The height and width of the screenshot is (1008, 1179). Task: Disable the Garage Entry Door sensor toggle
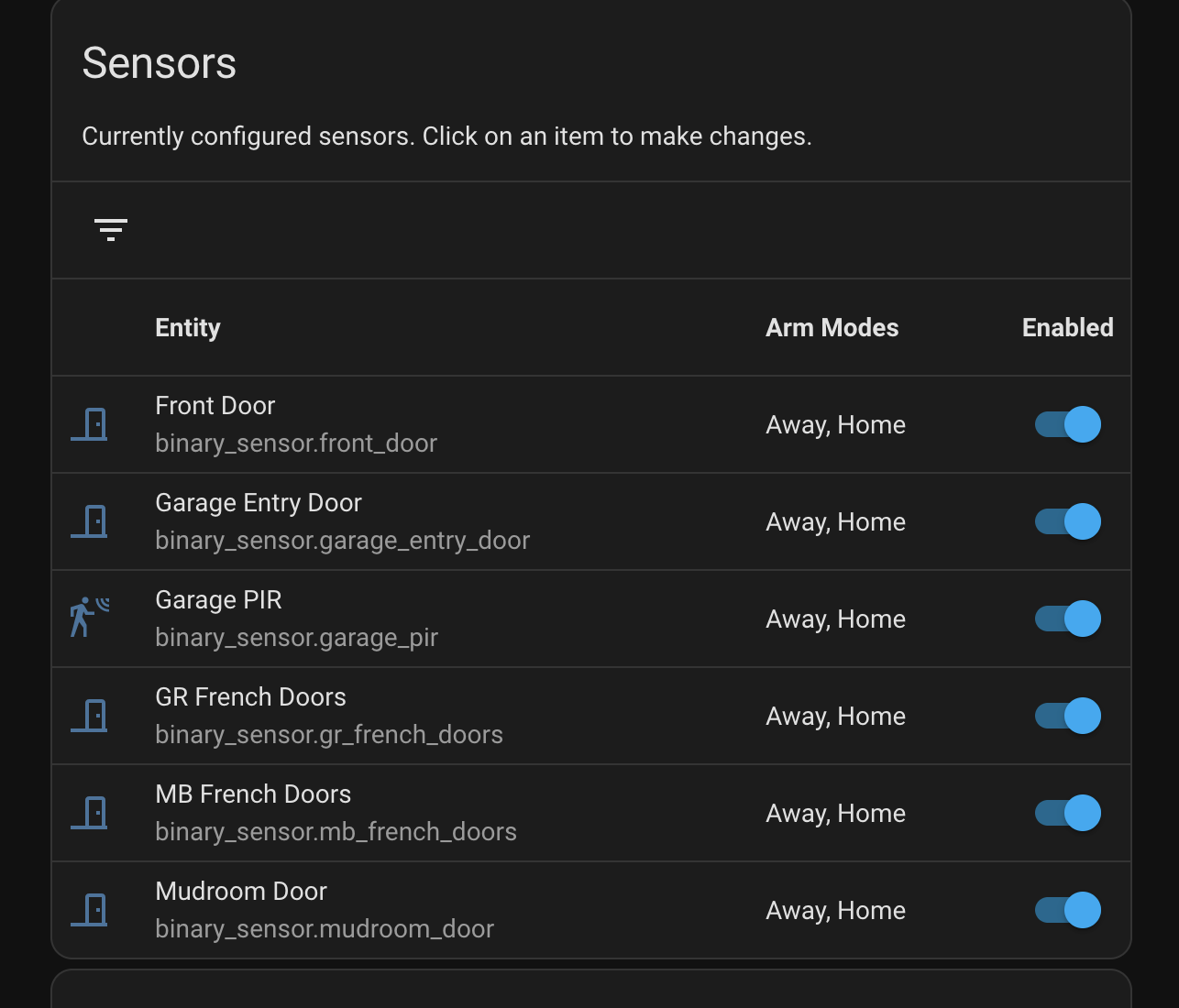[x=1067, y=521]
